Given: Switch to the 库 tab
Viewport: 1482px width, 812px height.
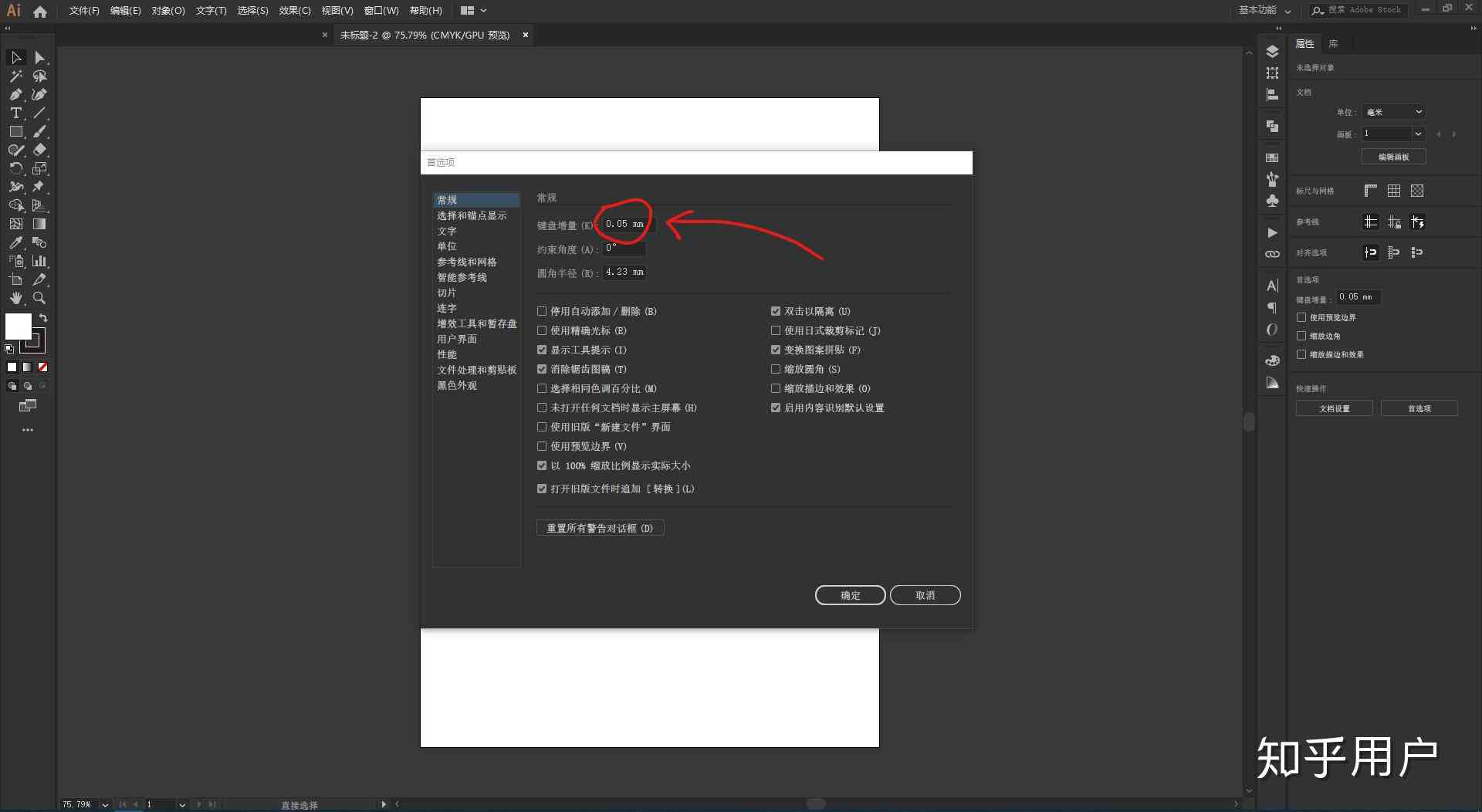Looking at the screenshot, I should click(x=1333, y=43).
